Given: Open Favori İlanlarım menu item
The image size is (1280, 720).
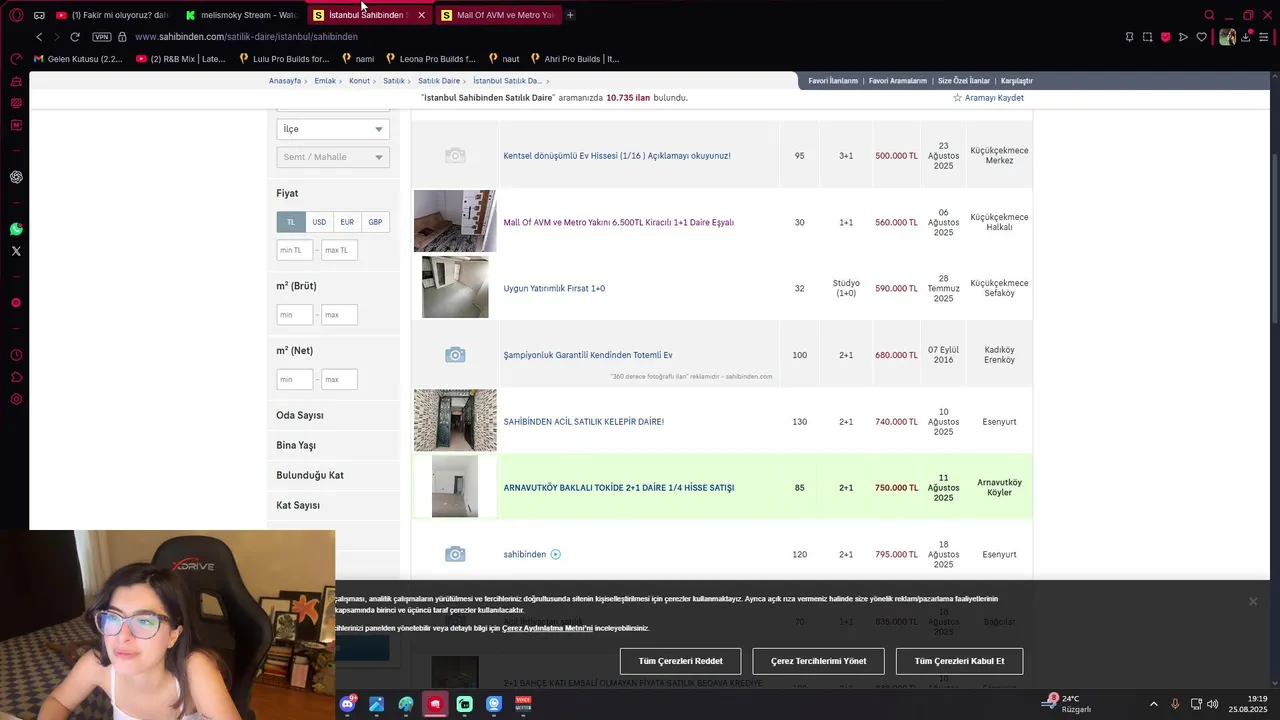Looking at the screenshot, I should [x=833, y=81].
